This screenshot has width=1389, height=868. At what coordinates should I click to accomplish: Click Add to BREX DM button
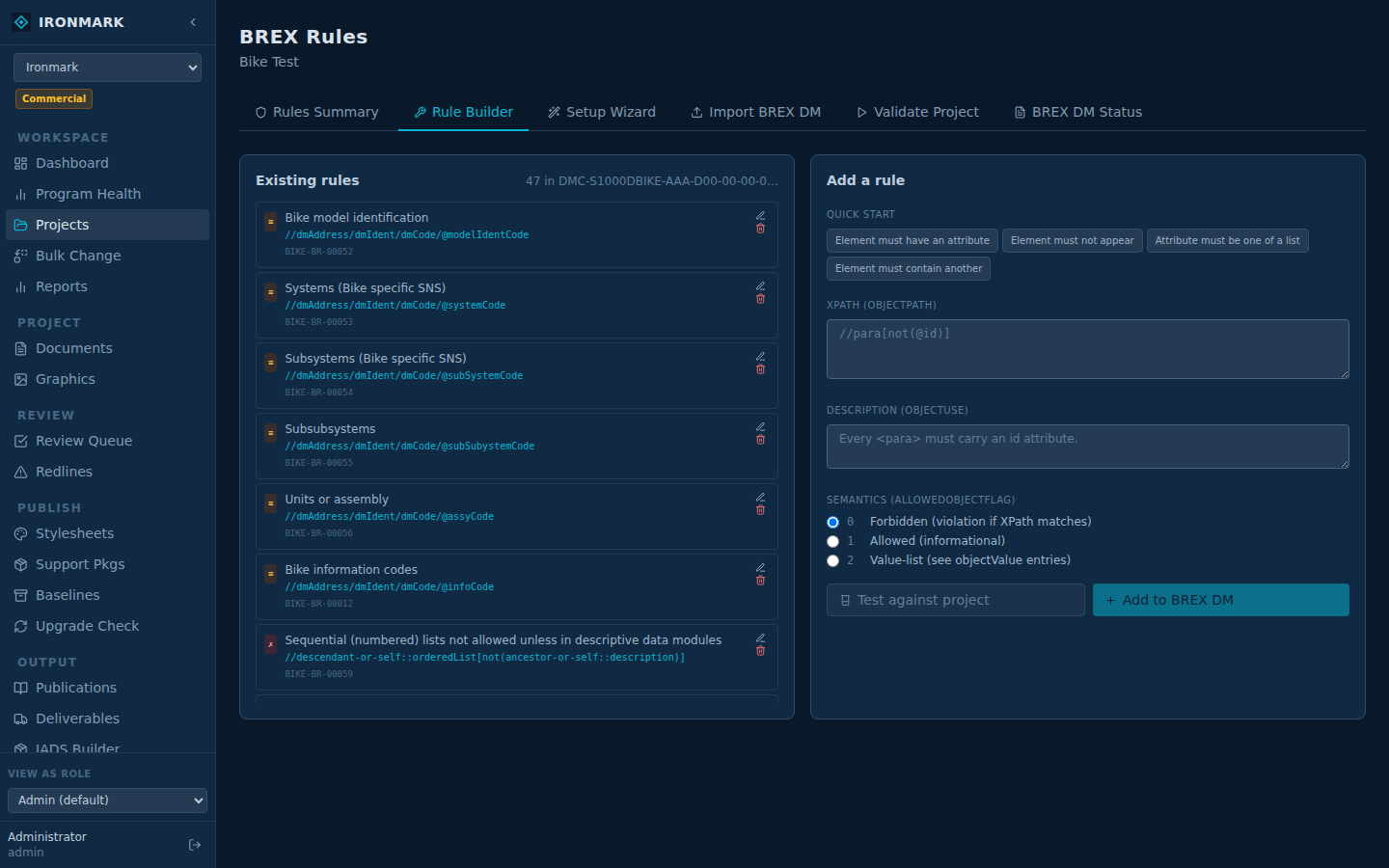1221,600
